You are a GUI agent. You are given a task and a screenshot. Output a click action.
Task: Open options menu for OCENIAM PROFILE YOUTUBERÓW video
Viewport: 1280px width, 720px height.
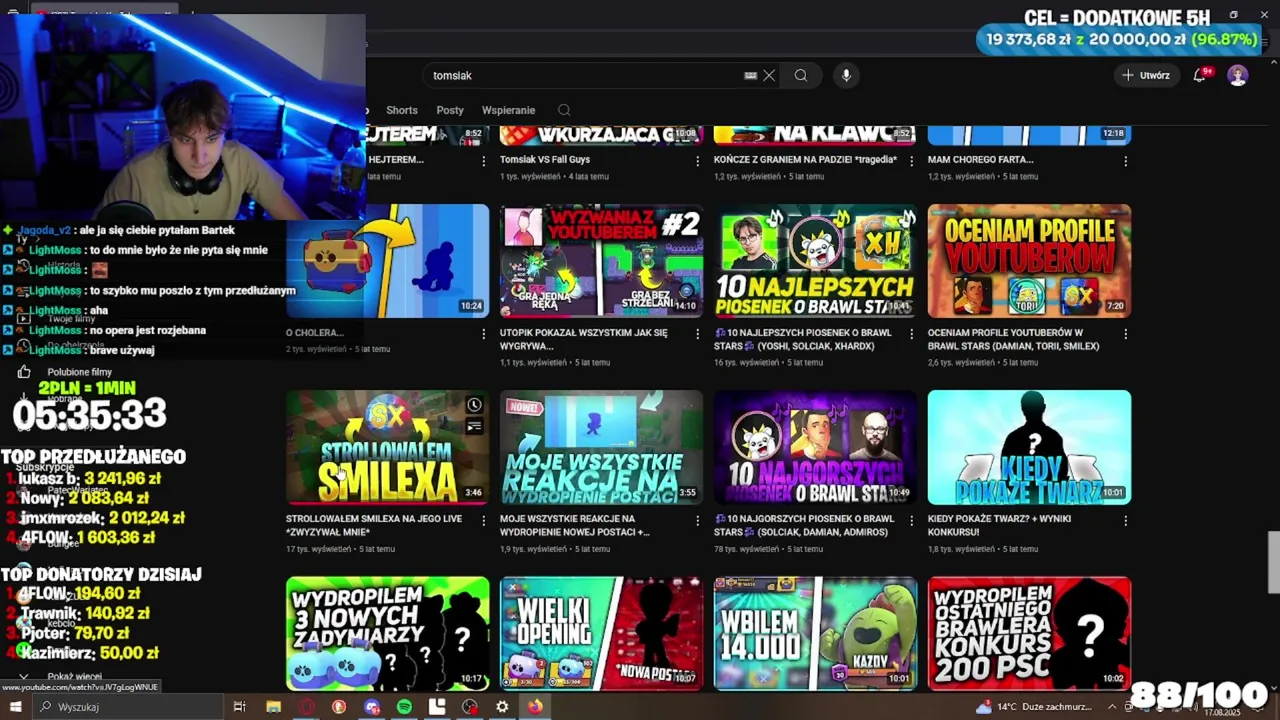1126,334
